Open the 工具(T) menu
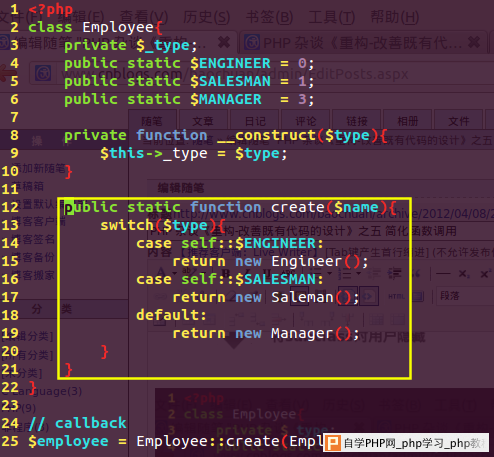494x457 pixels. tap(332, 17)
